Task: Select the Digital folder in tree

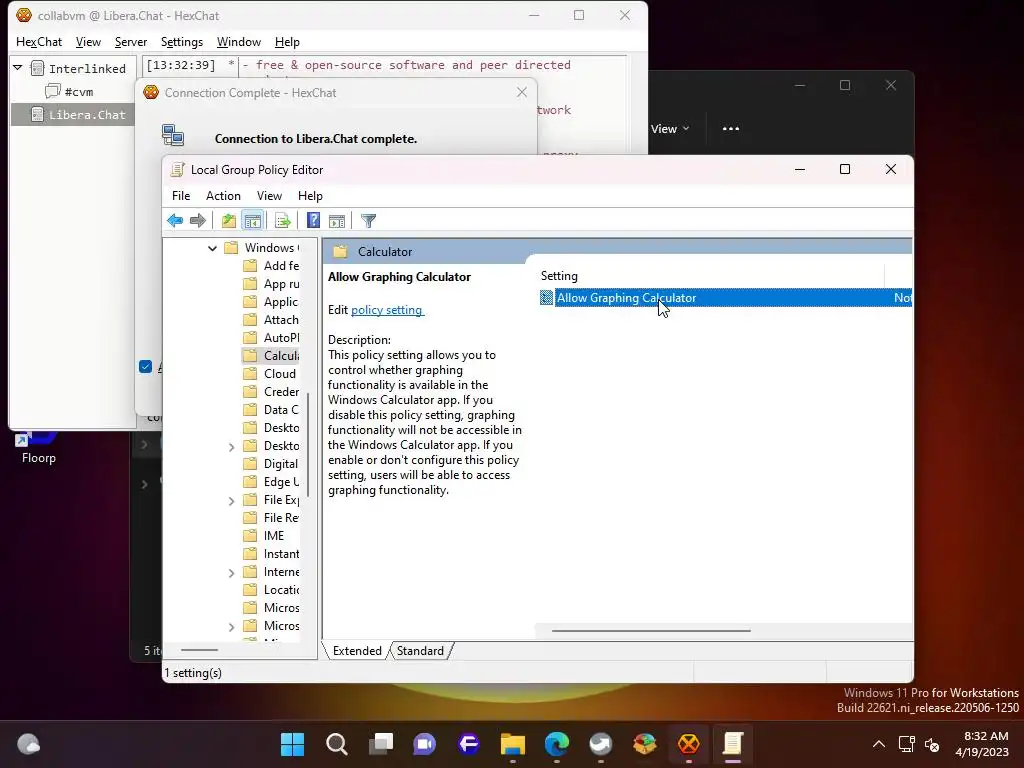Action: [x=270, y=464]
